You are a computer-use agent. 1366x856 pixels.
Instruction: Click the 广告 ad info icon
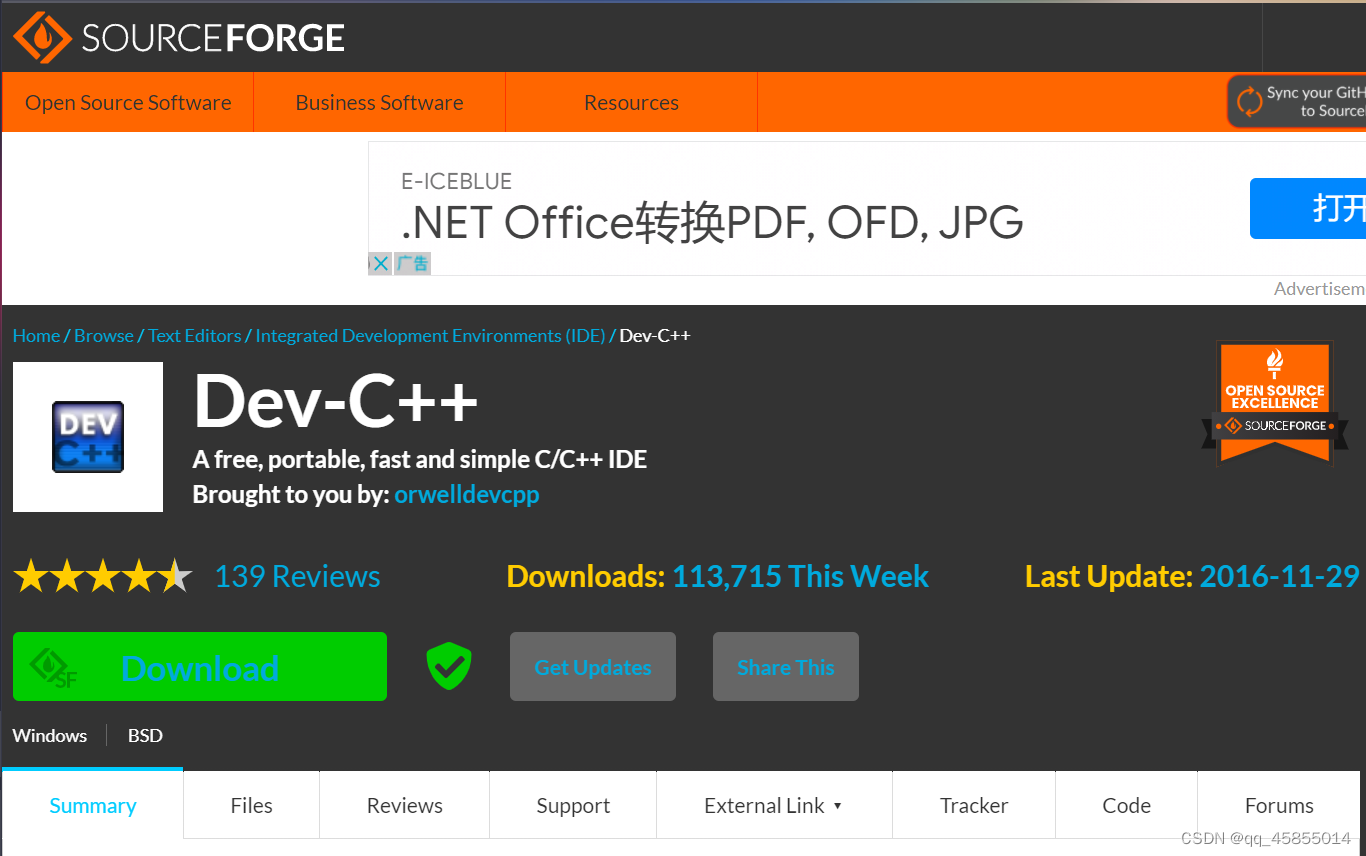point(412,263)
